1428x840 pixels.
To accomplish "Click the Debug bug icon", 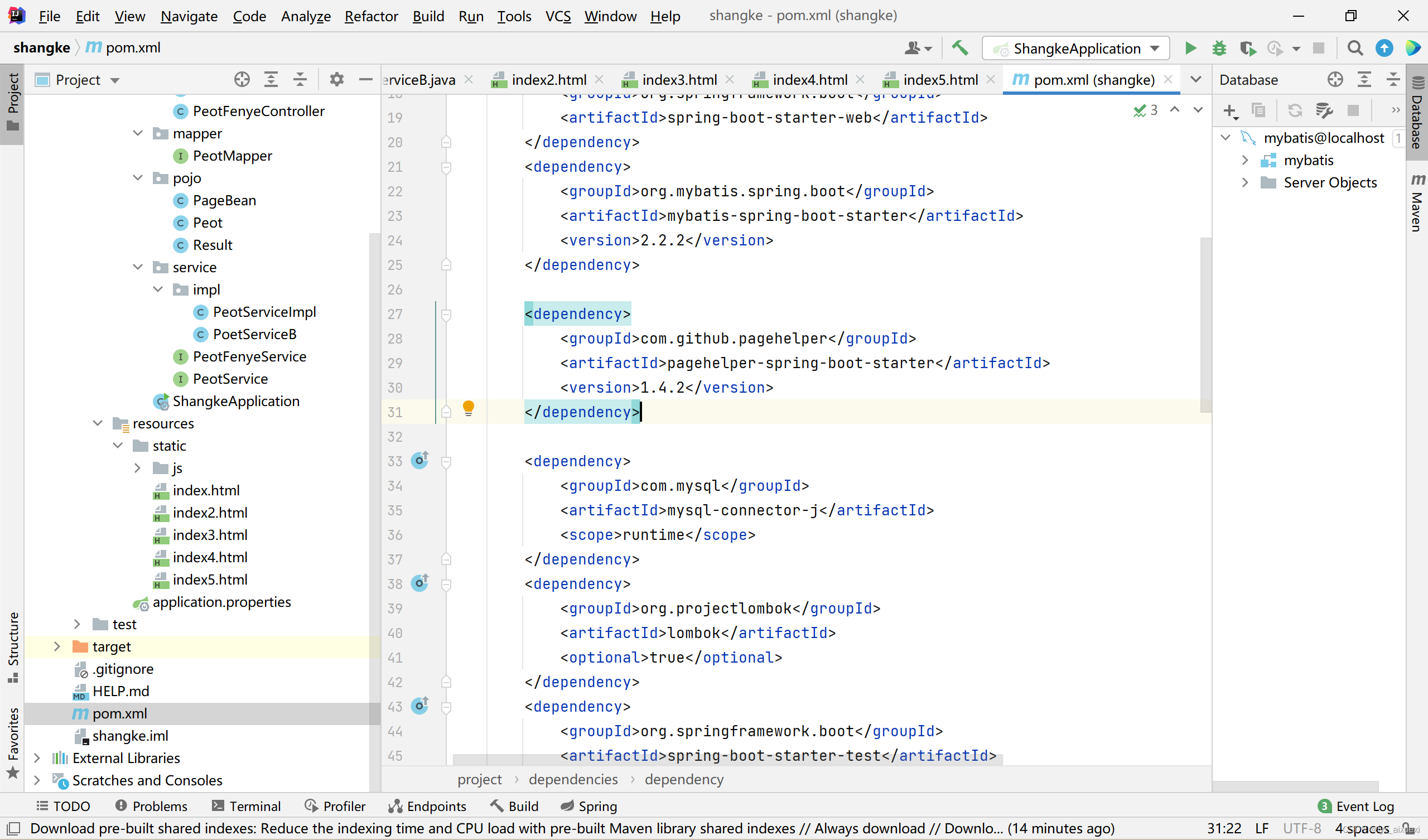I will 1219,48.
